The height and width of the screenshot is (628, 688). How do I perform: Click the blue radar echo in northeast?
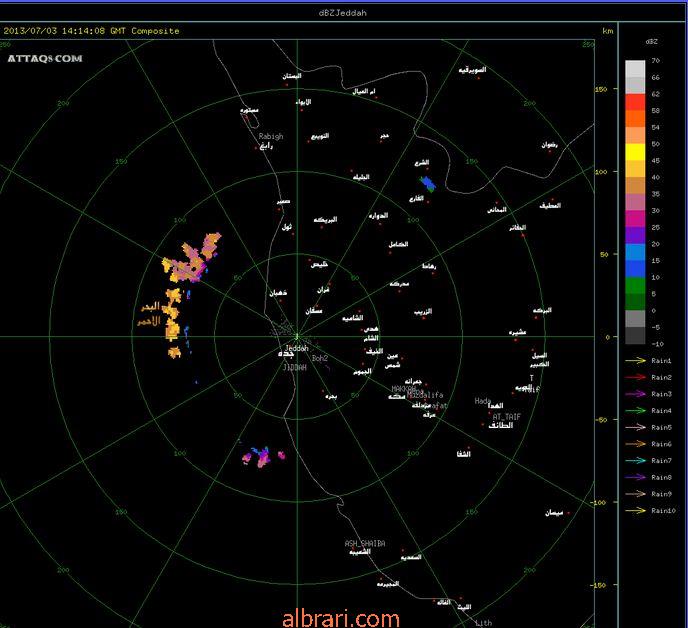pos(428,183)
